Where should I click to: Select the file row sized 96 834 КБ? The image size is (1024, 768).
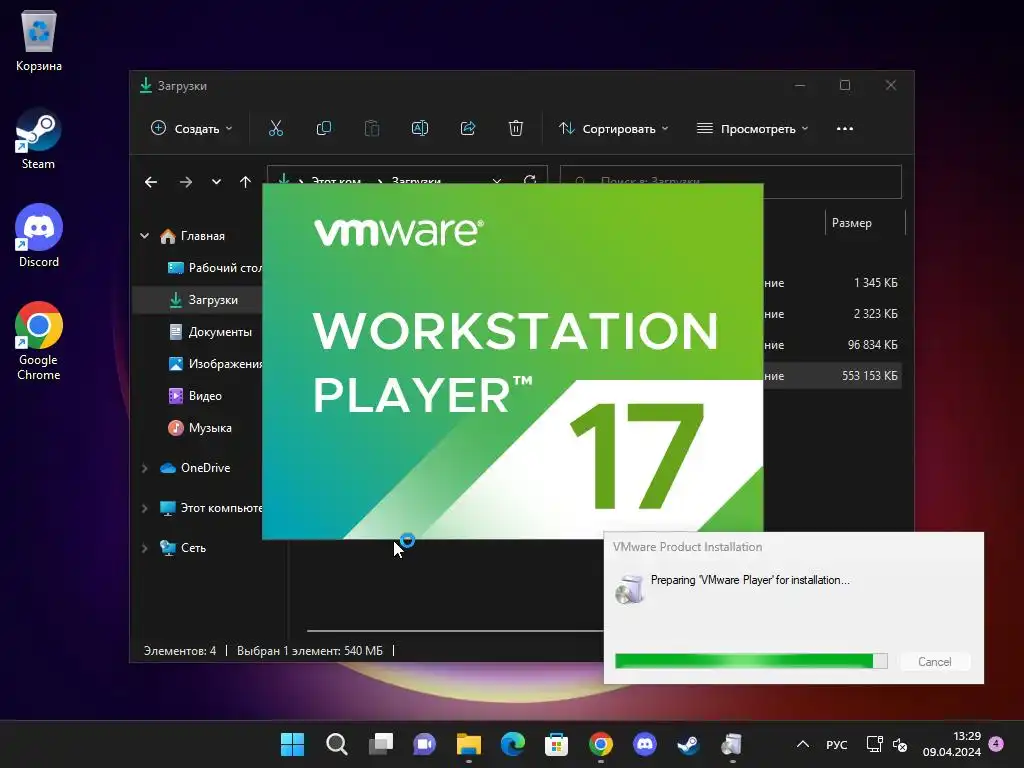832,345
